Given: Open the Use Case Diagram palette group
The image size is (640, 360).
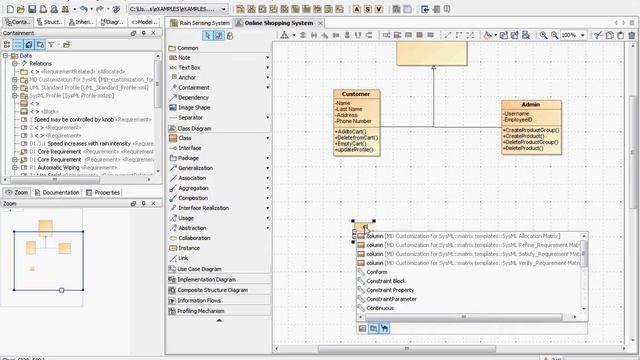Looking at the screenshot, I should pos(219,269).
